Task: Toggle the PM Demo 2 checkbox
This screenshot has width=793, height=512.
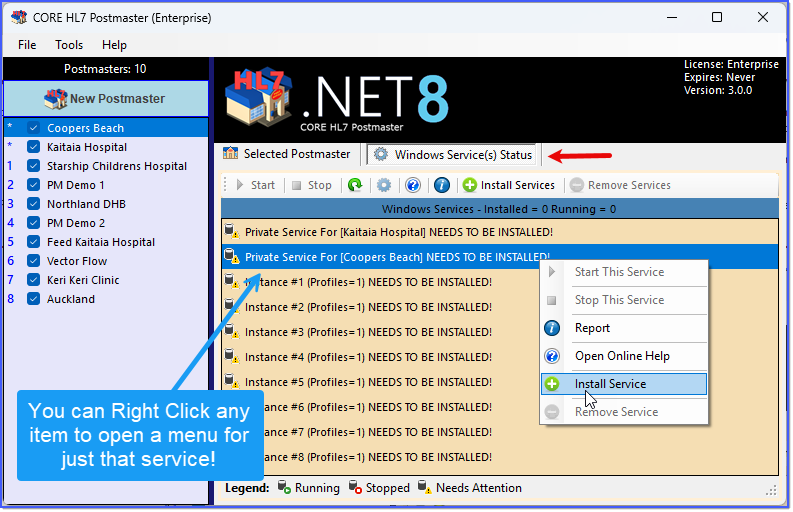Action: (33, 223)
